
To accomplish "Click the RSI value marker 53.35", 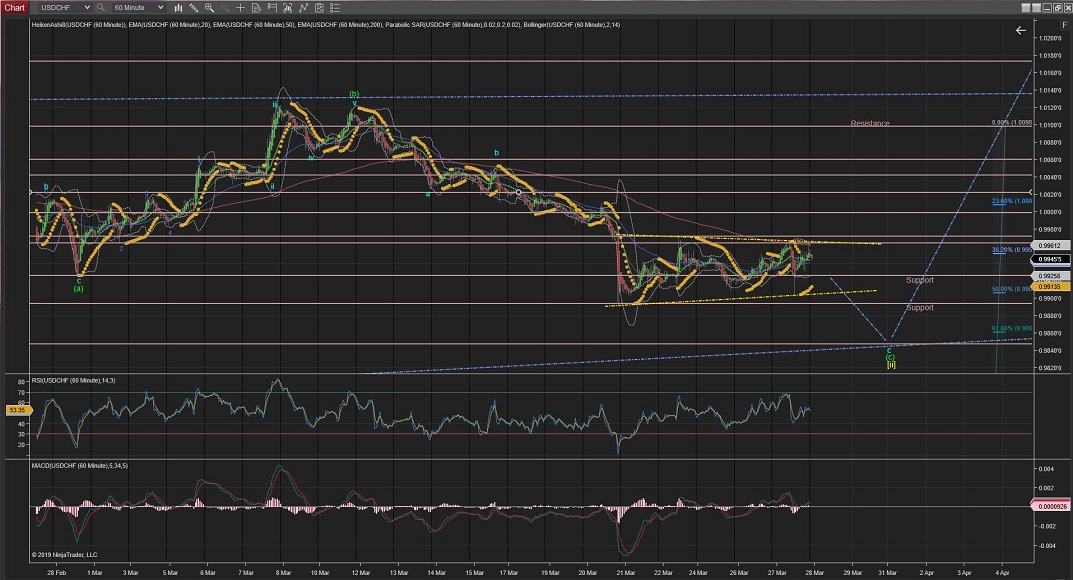I will click(x=17, y=409).
